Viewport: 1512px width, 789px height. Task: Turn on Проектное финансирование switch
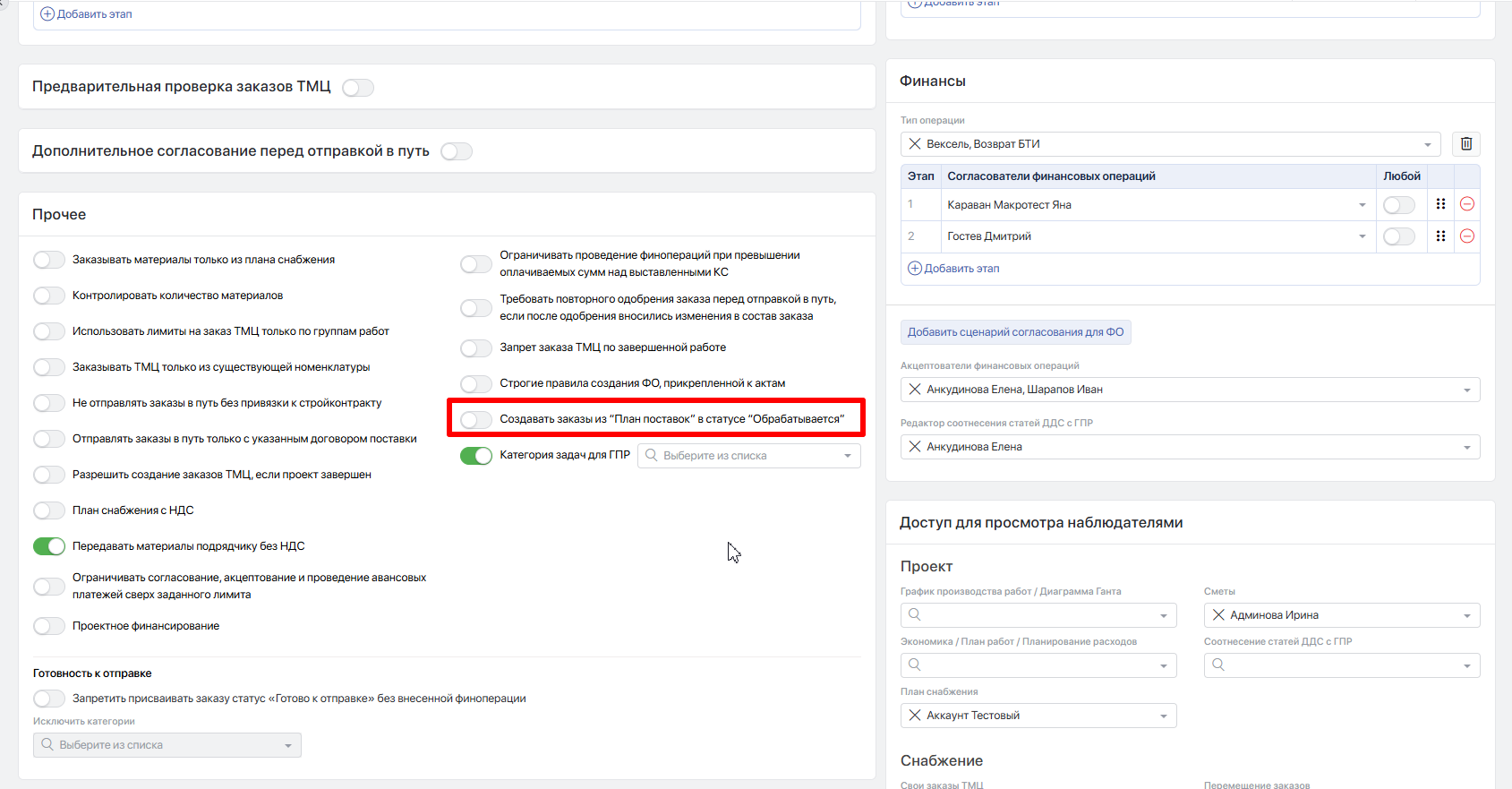(x=49, y=626)
